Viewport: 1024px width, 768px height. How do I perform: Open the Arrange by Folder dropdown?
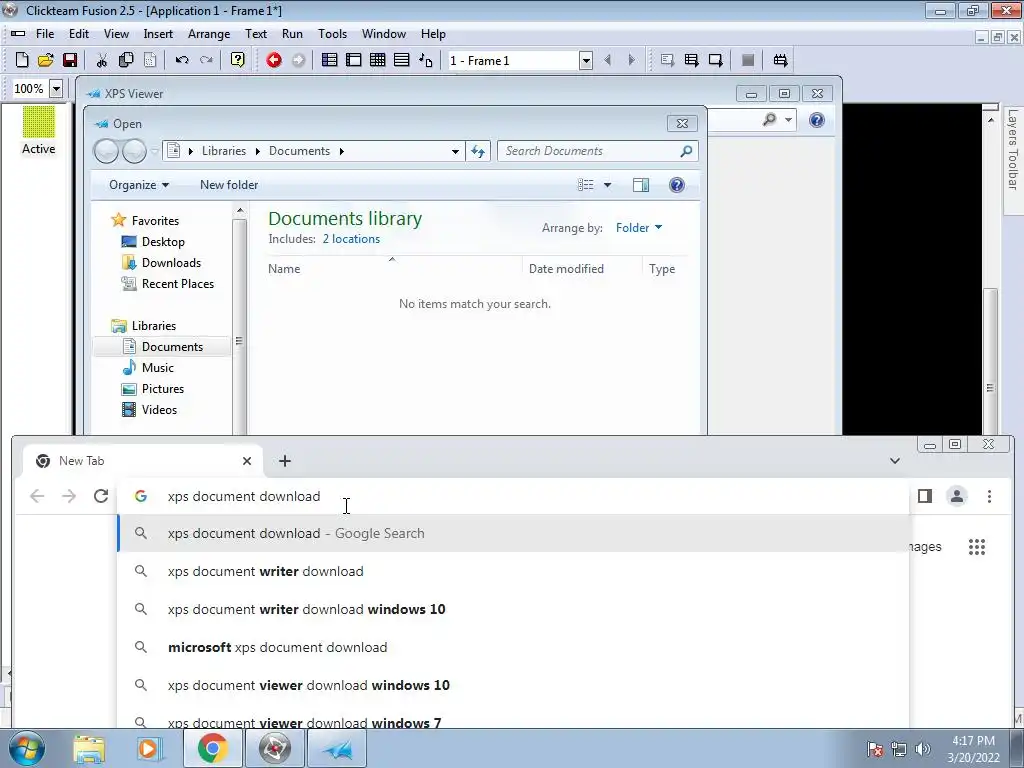pyautogui.click(x=639, y=228)
